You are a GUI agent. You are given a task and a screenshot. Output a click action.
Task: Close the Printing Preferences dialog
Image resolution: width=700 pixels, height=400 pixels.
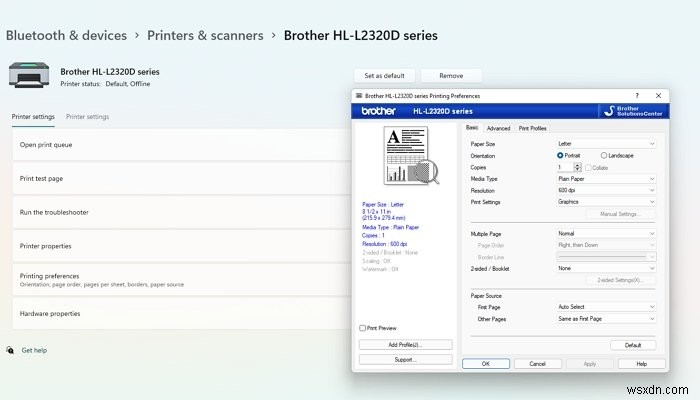tap(658, 96)
